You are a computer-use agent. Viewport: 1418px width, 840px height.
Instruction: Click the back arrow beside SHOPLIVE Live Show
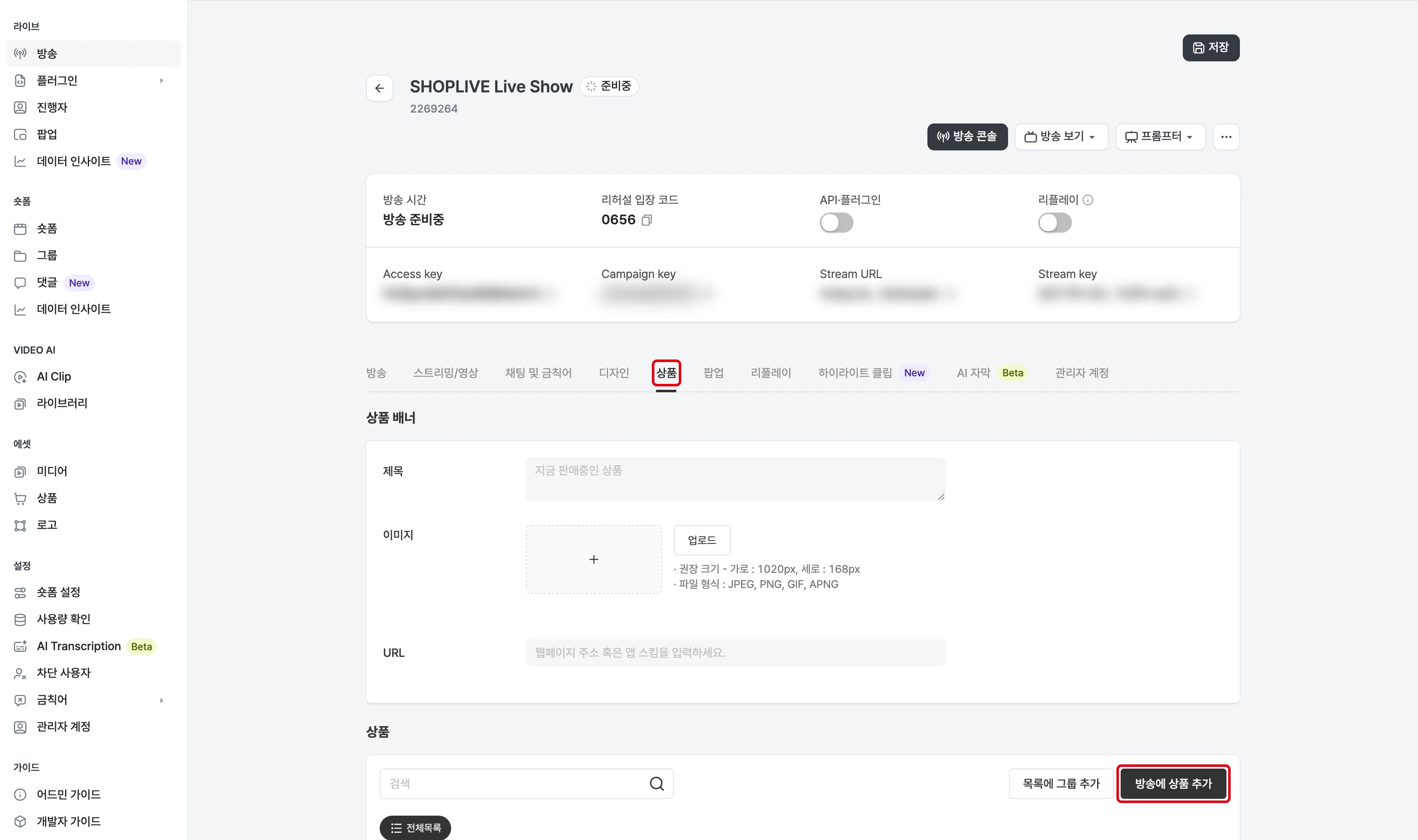[x=379, y=88]
